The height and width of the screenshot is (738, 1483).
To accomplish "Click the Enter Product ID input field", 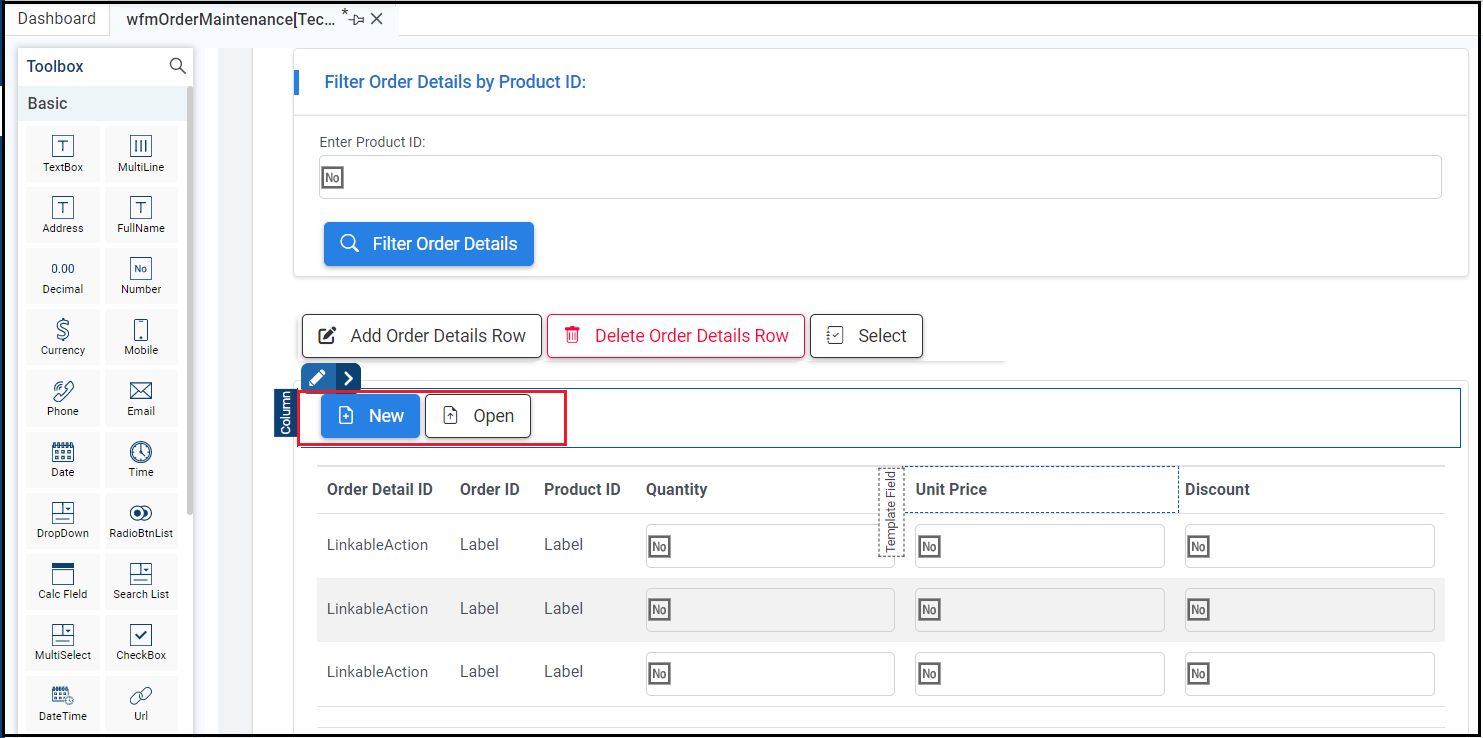I will pyautogui.click(x=880, y=177).
